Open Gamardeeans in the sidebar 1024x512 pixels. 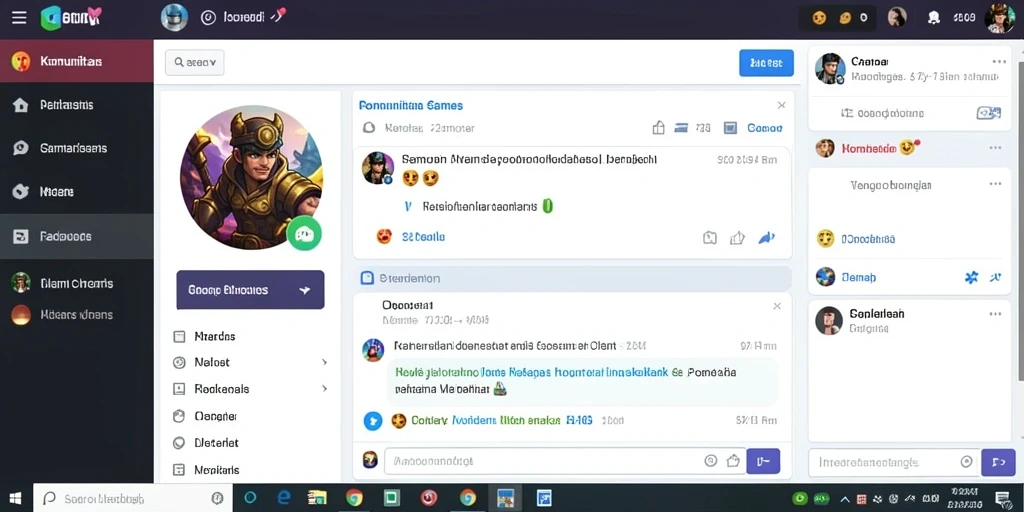76,148
